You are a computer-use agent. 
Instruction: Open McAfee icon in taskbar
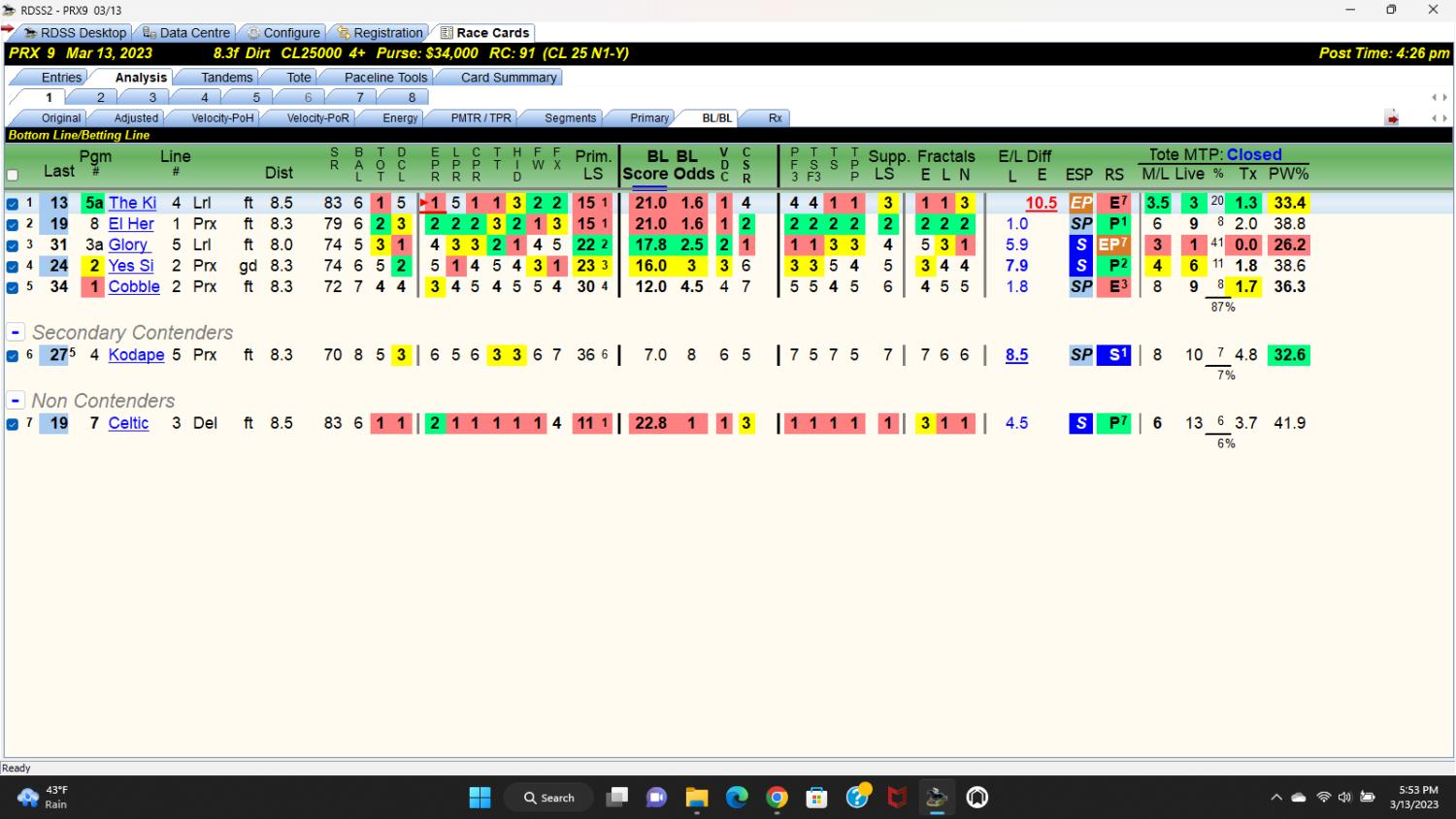pyautogui.click(x=897, y=798)
